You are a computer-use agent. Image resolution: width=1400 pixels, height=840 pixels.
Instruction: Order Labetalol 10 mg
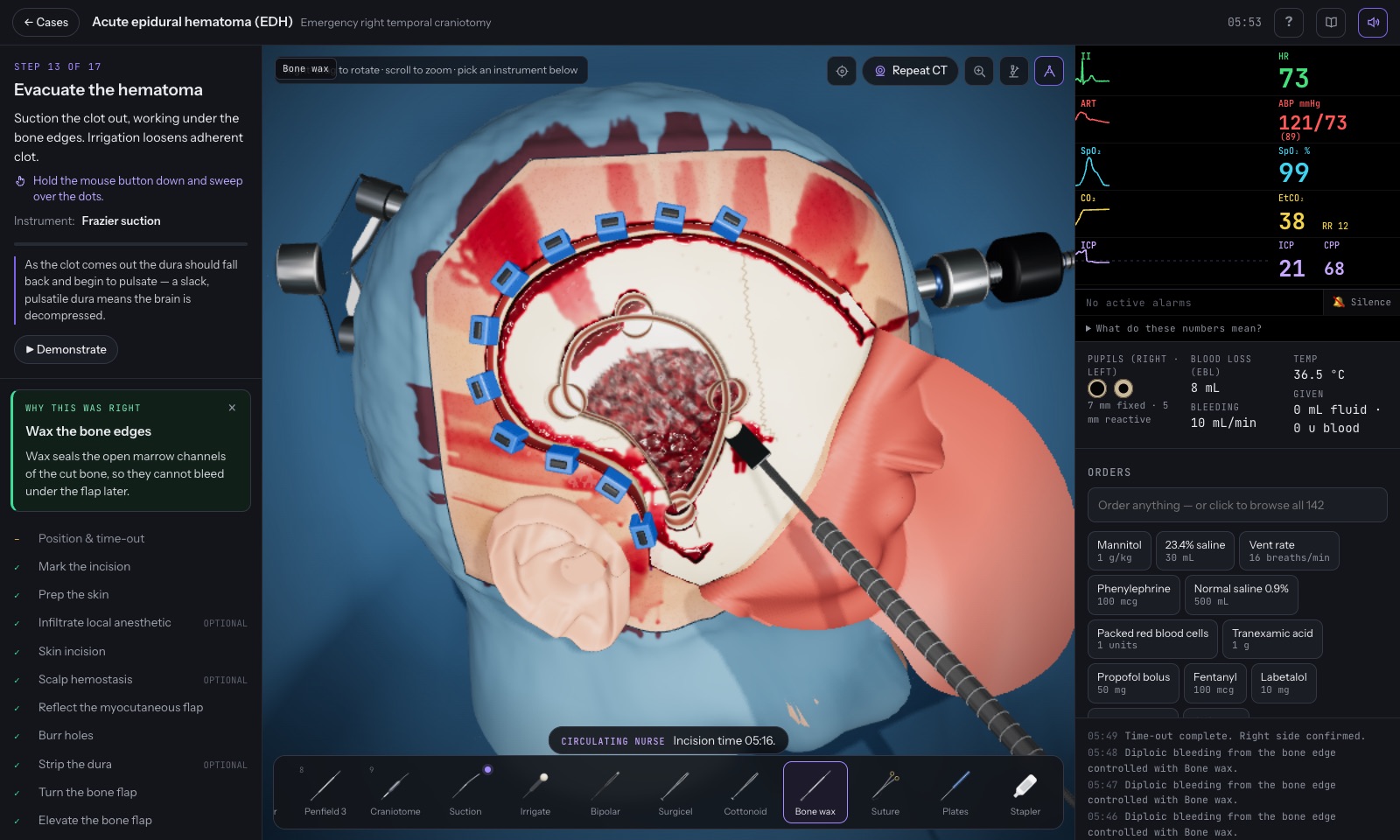point(1284,683)
